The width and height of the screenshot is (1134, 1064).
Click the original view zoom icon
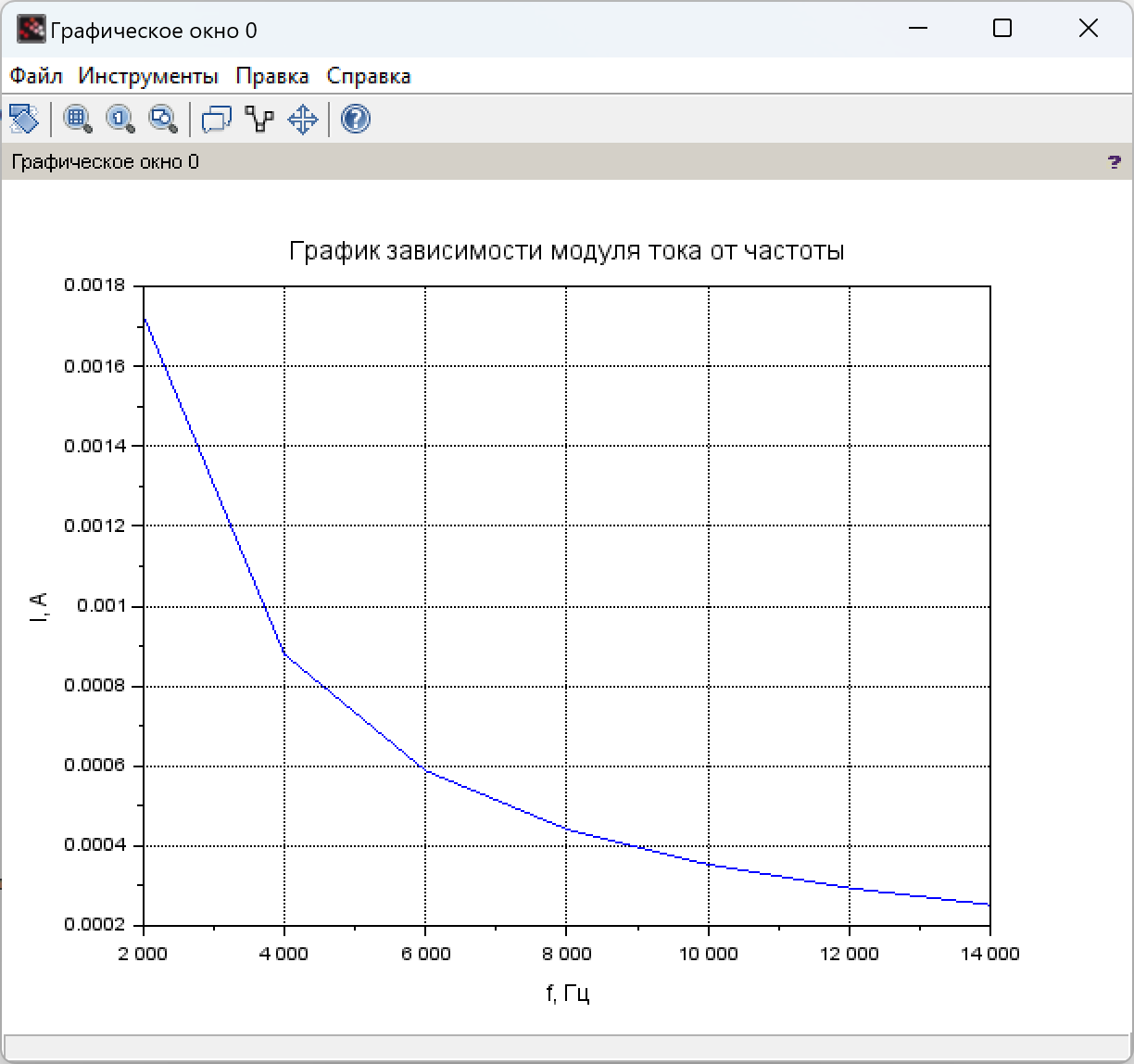tap(120, 119)
